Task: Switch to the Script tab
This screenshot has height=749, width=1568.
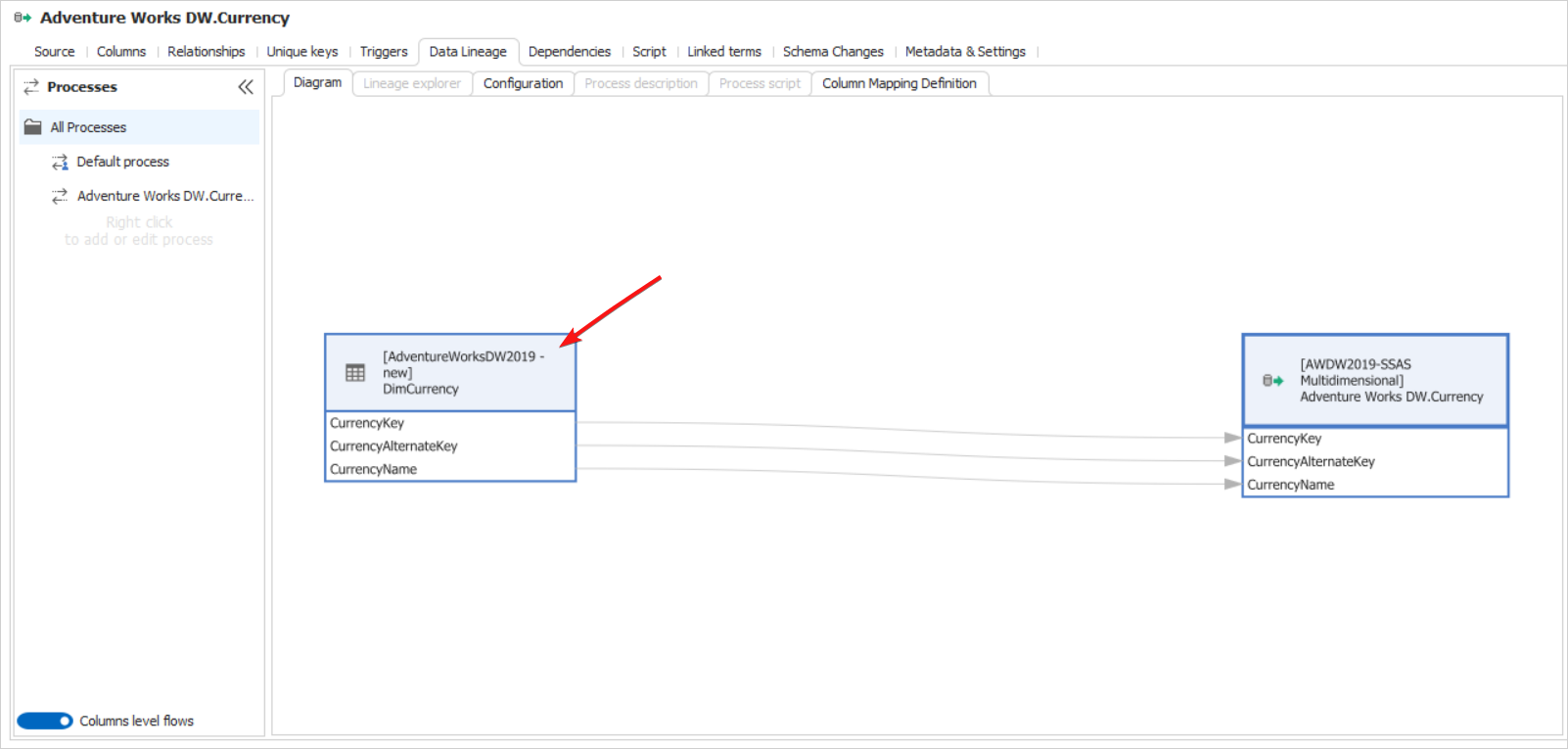Action: [649, 51]
